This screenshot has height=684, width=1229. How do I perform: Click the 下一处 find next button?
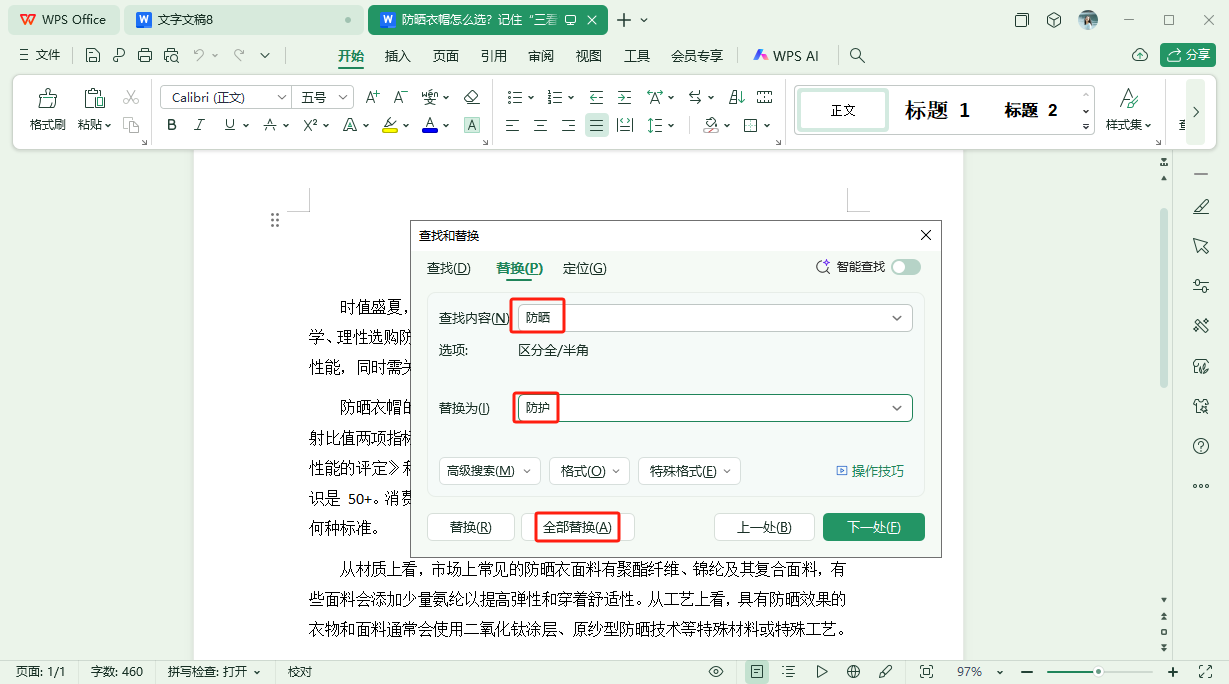(x=873, y=526)
